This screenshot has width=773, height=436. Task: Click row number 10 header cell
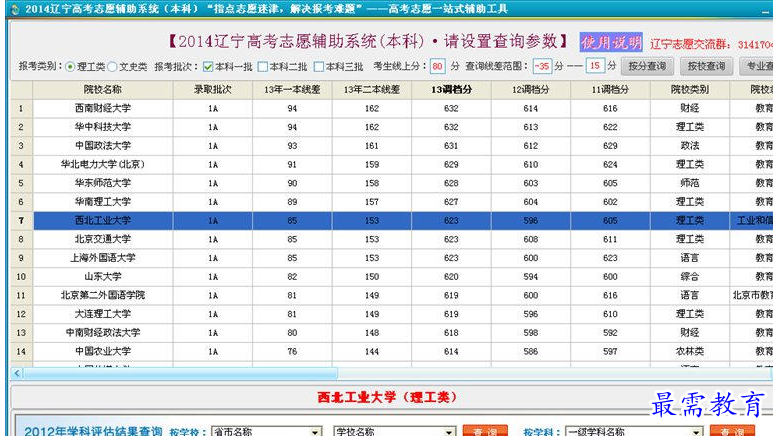[x=21, y=277]
